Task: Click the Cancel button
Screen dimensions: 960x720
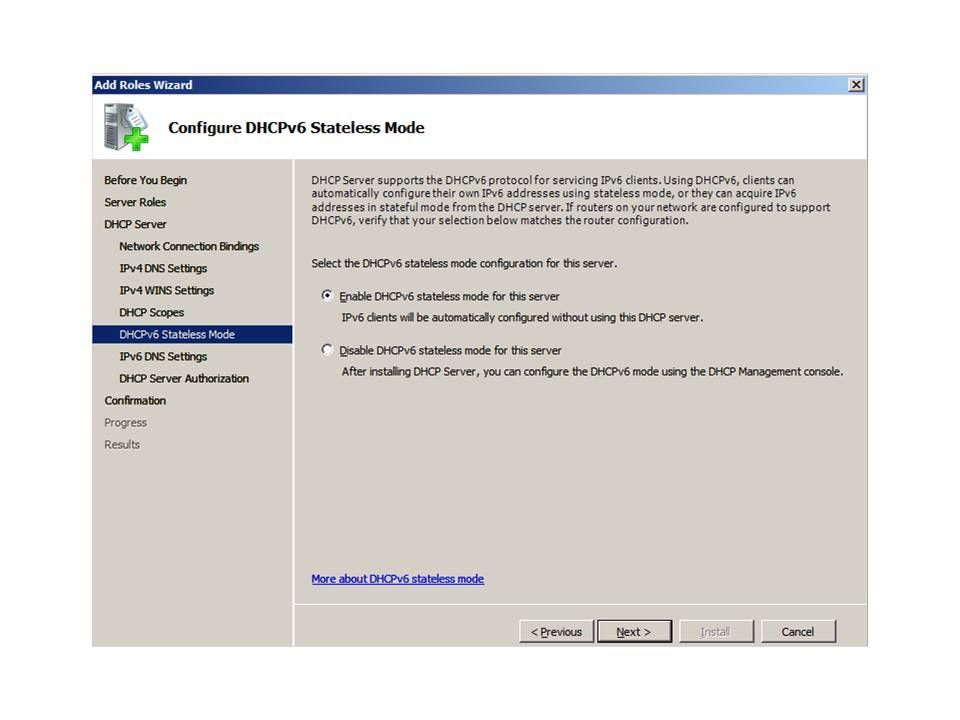Action: pos(798,631)
